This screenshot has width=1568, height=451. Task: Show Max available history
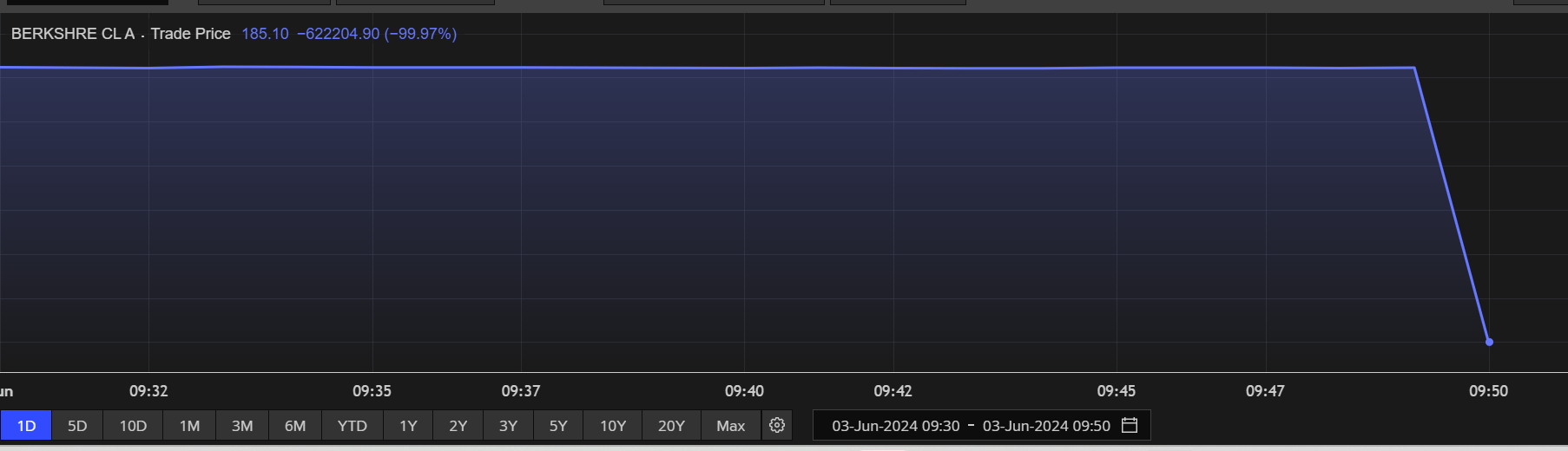coord(730,426)
